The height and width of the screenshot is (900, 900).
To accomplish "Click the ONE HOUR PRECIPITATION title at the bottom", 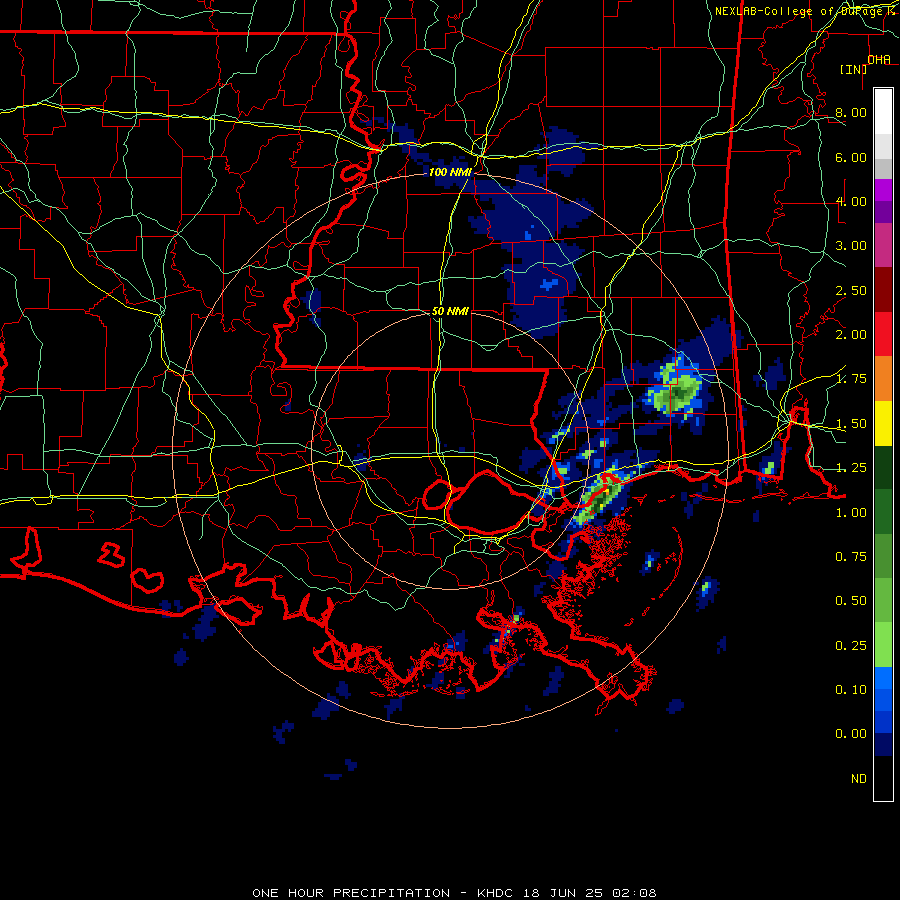I will click(454, 893).
